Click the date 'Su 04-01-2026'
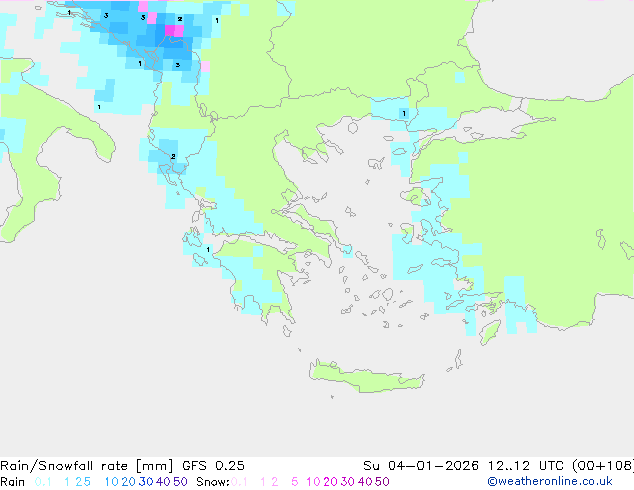 [x=421, y=466]
